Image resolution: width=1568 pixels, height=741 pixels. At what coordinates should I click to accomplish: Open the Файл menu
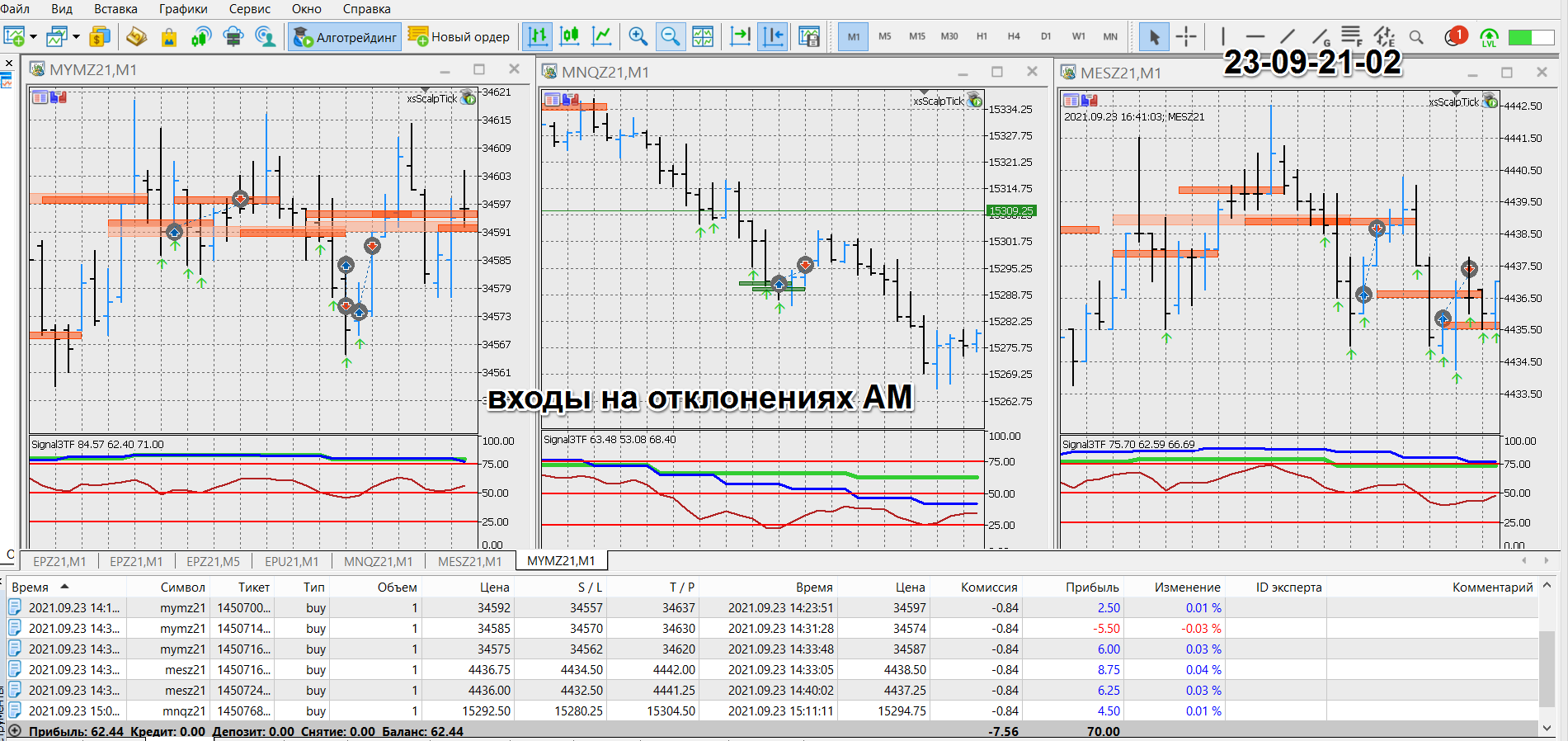click(x=15, y=9)
